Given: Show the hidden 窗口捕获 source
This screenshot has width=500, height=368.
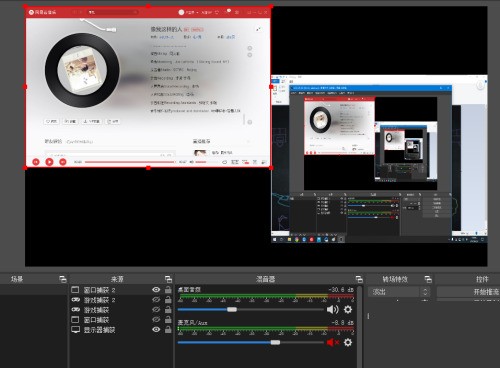Looking at the screenshot, I should tap(156, 320).
